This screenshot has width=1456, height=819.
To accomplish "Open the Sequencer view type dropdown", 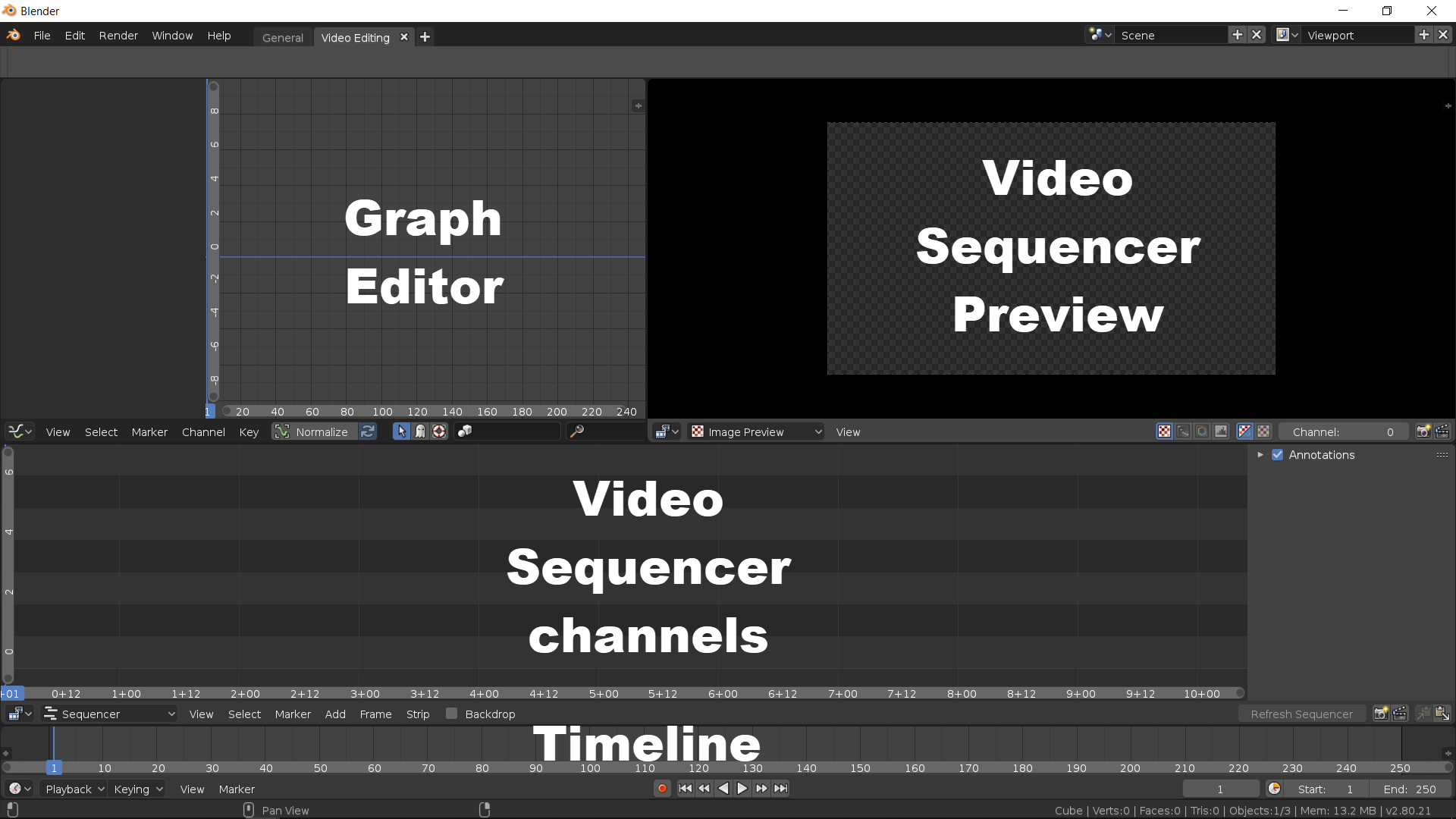I will coord(110,714).
